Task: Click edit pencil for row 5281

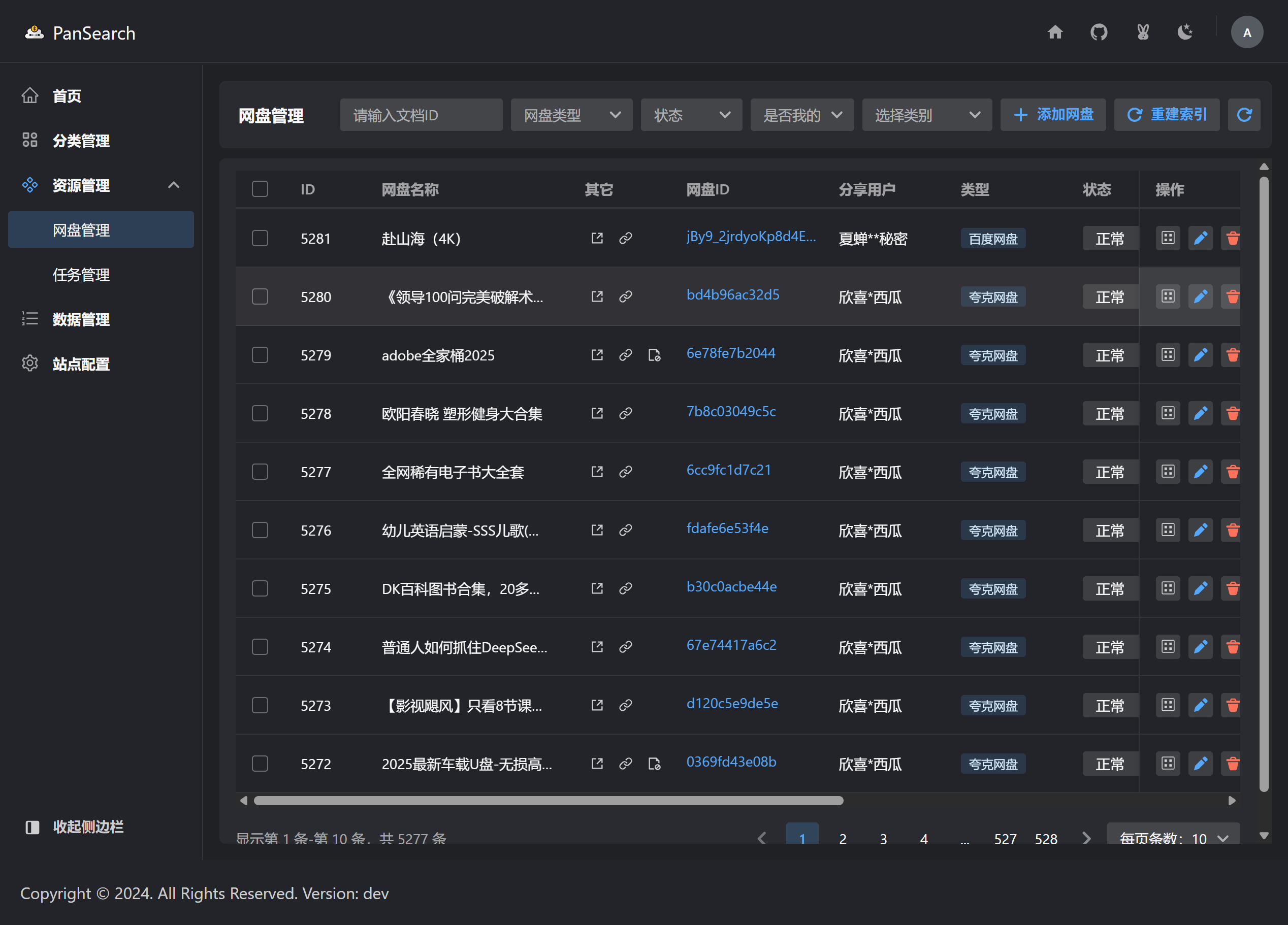Action: click(1200, 238)
